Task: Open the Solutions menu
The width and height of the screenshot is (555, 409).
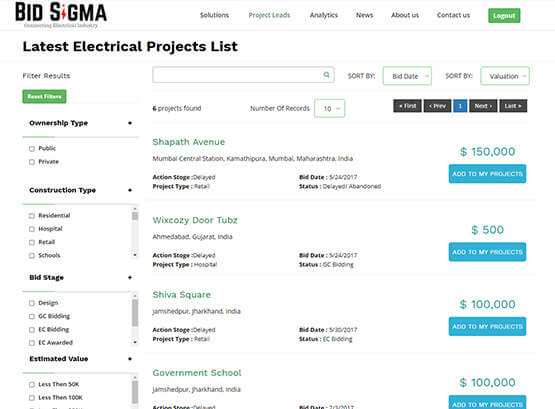Action: pyautogui.click(x=214, y=15)
